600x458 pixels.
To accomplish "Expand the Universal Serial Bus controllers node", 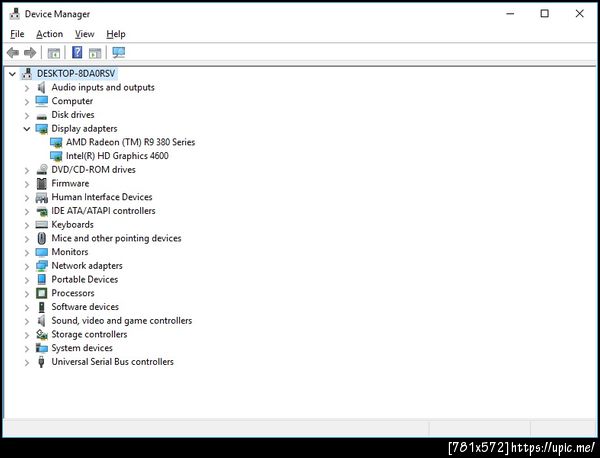I will click(x=26, y=362).
